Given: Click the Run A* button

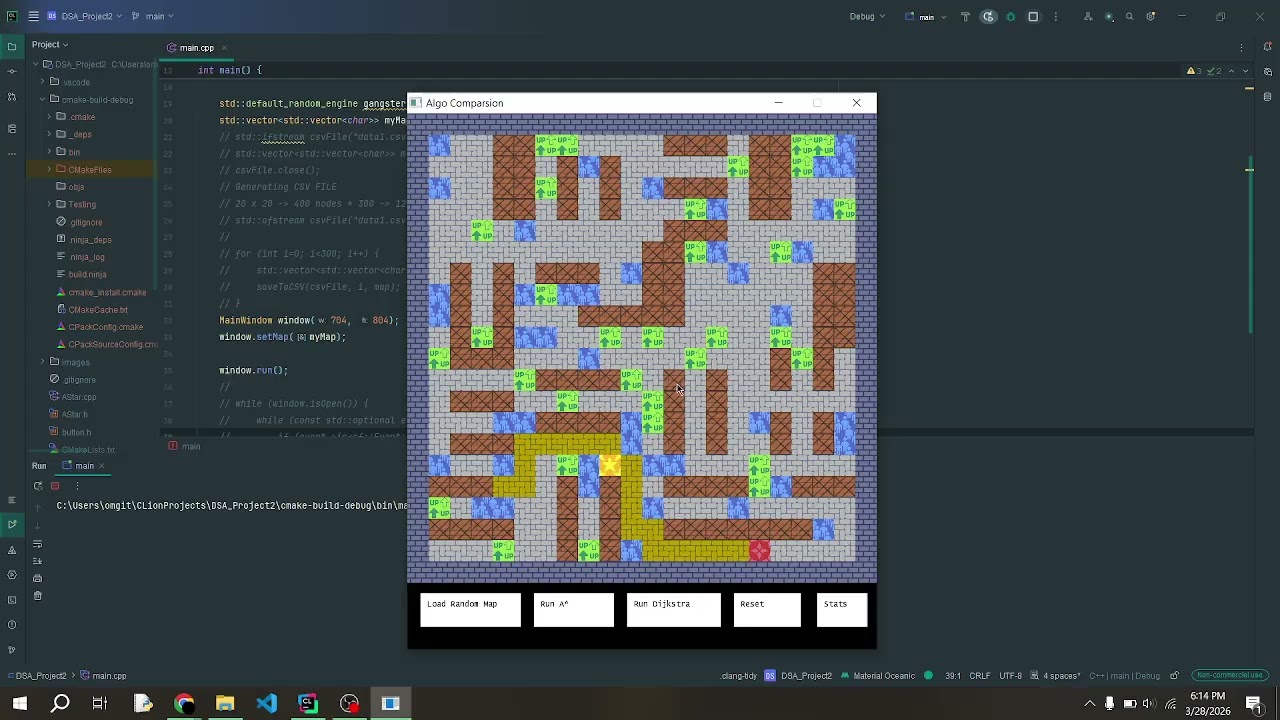Looking at the screenshot, I should click(573, 610).
